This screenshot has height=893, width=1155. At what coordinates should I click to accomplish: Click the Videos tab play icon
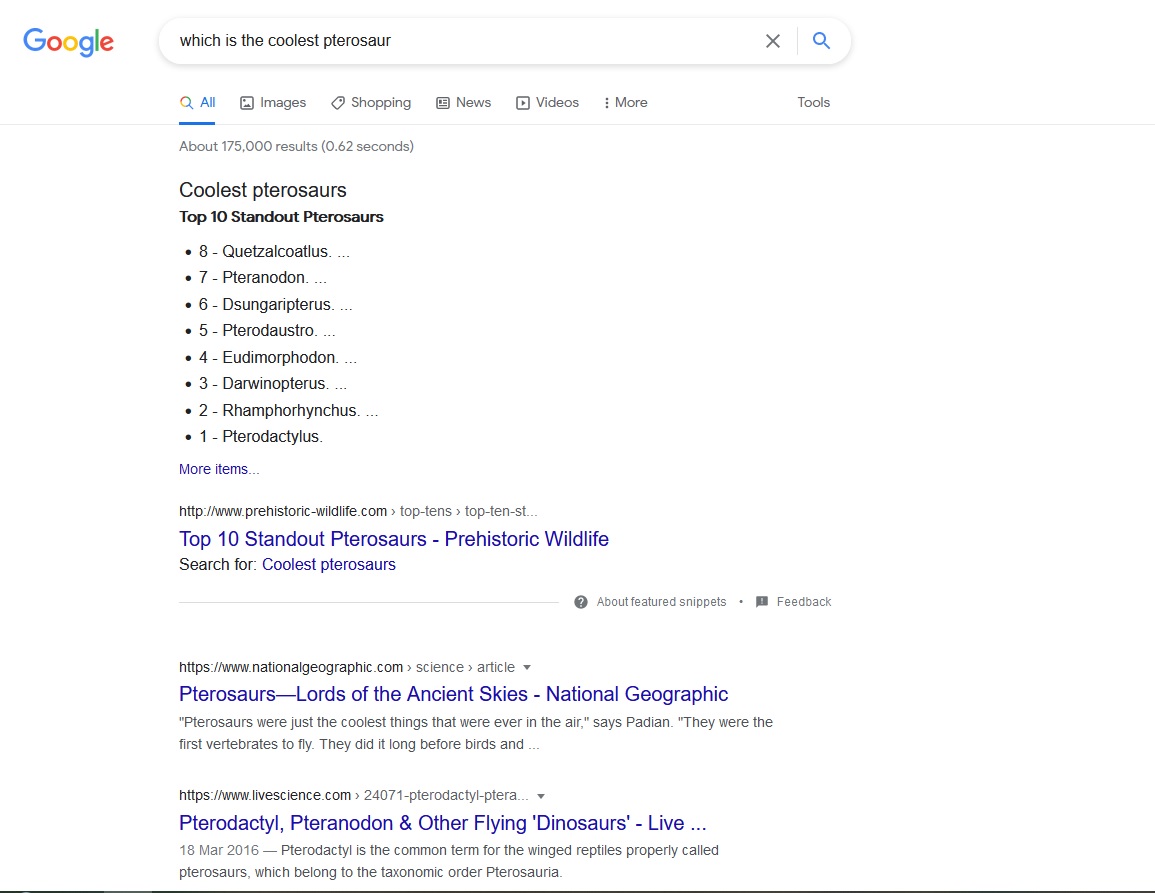(x=522, y=103)
